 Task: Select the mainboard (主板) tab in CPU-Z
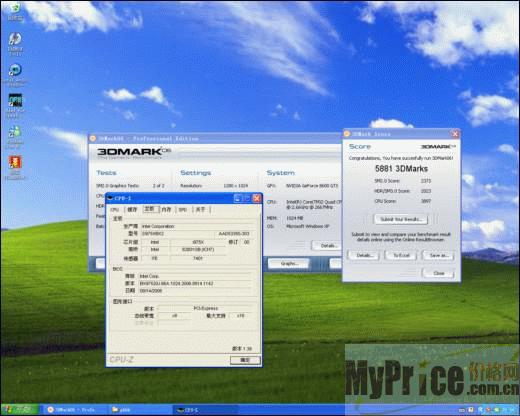150,209
